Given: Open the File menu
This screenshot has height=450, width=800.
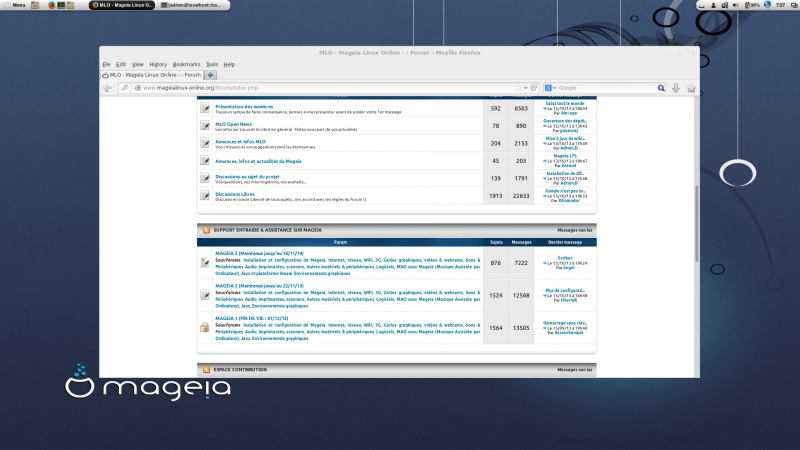Looking at the screenshot, I should pyautogui.click(x=106, y=64).
